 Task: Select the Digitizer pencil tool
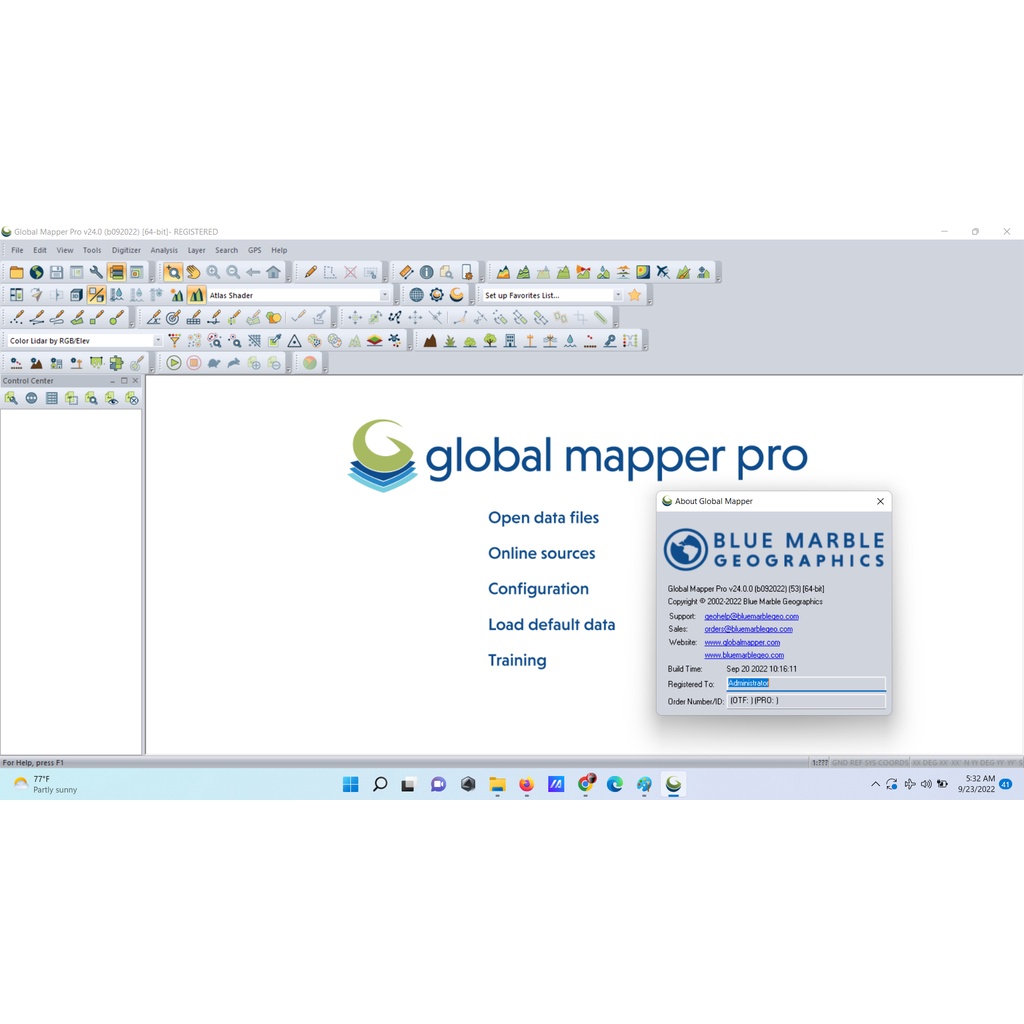311,272
